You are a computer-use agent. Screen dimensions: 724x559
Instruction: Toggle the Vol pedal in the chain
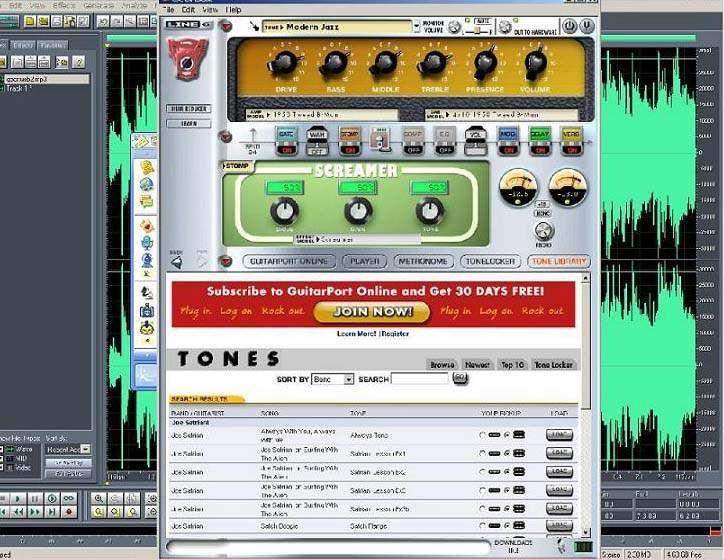point(476,141)
